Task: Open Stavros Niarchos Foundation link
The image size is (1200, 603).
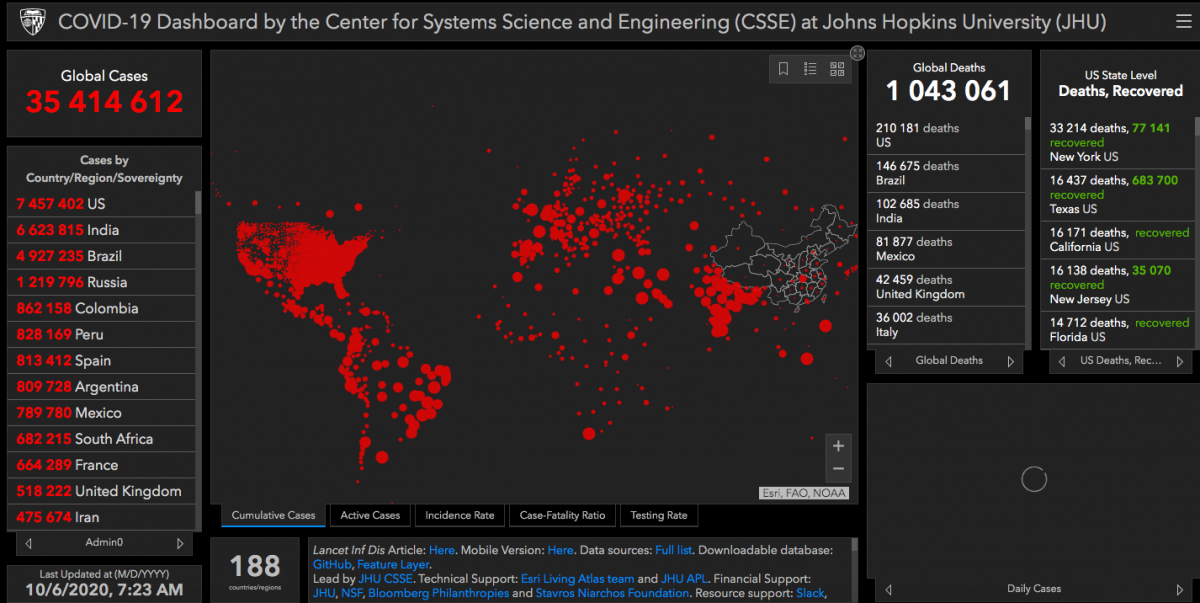Action: click(612, 593)
